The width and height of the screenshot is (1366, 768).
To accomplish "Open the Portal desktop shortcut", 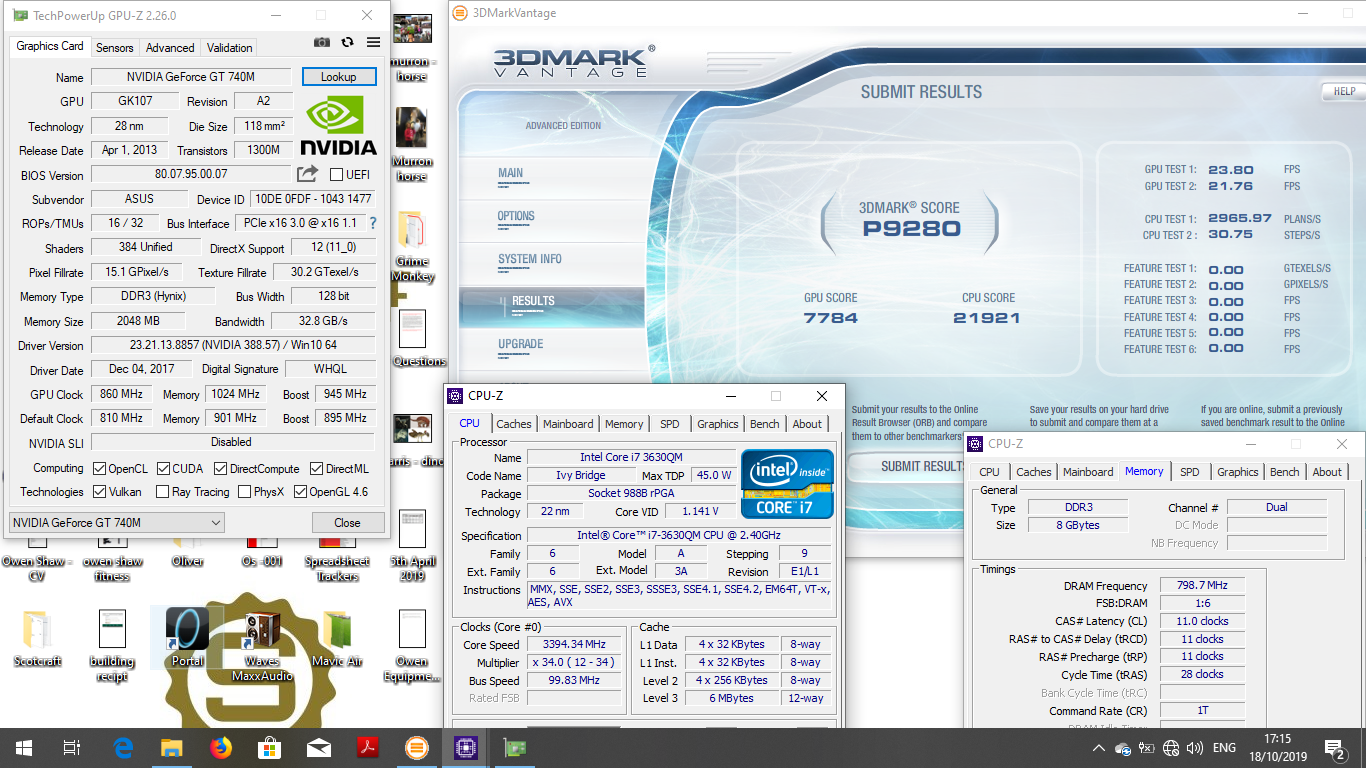I will [x=187, y=636].
